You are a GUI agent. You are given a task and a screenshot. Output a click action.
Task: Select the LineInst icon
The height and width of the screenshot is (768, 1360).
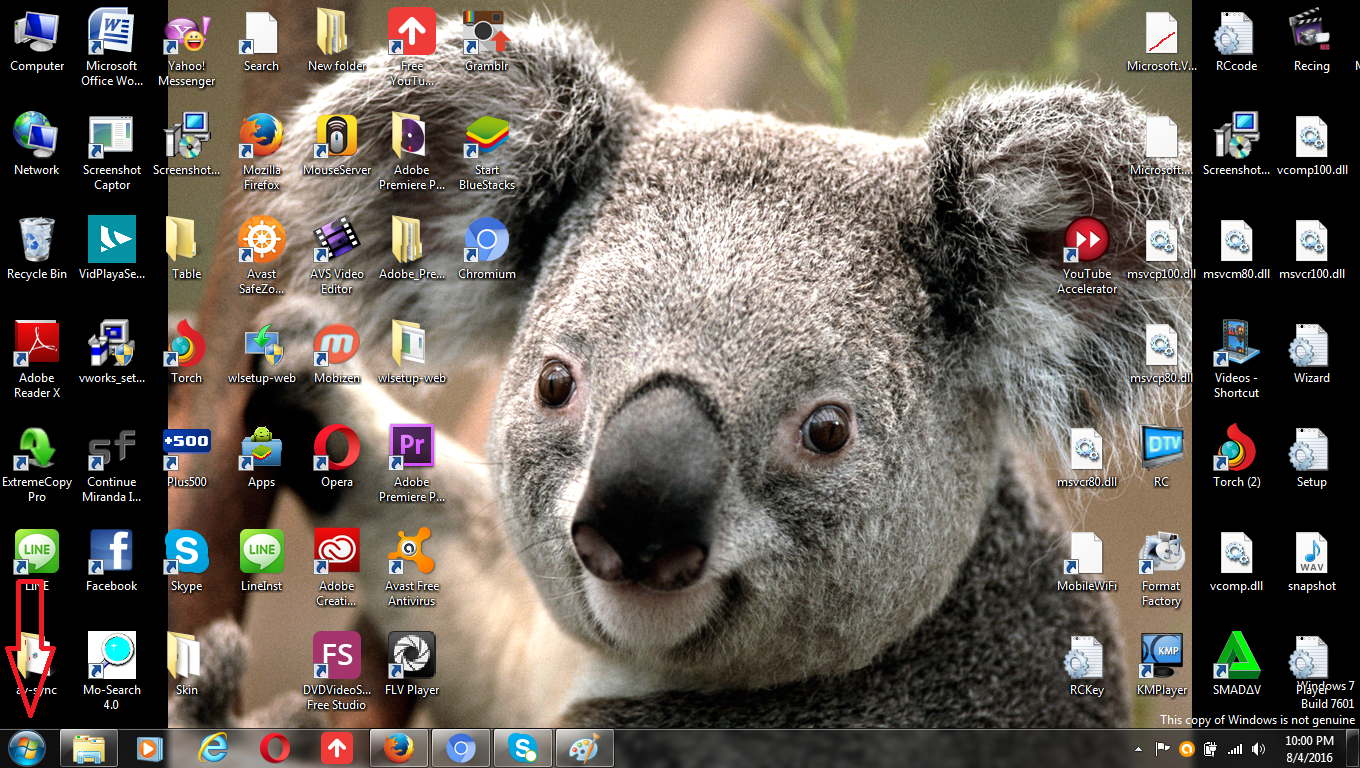point(262,562)
